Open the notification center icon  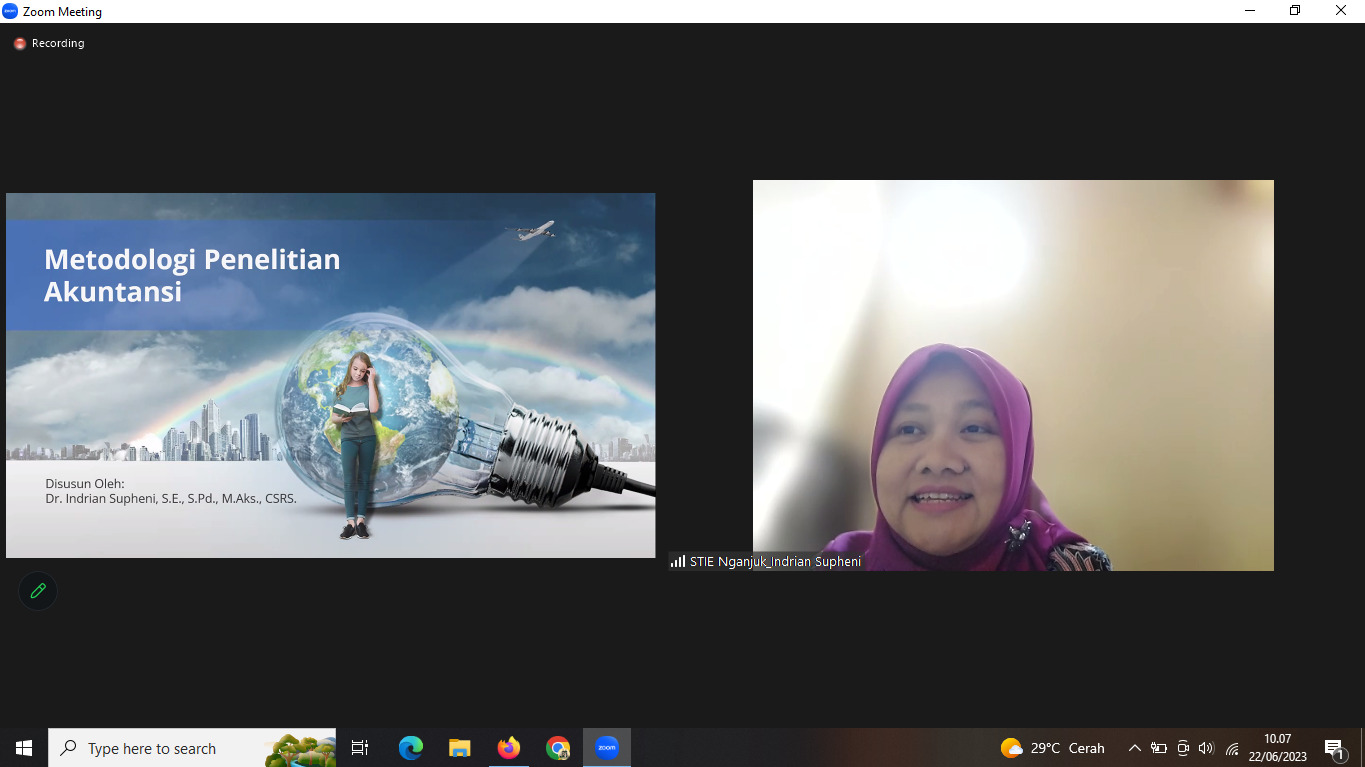[x=1334, y=748]
